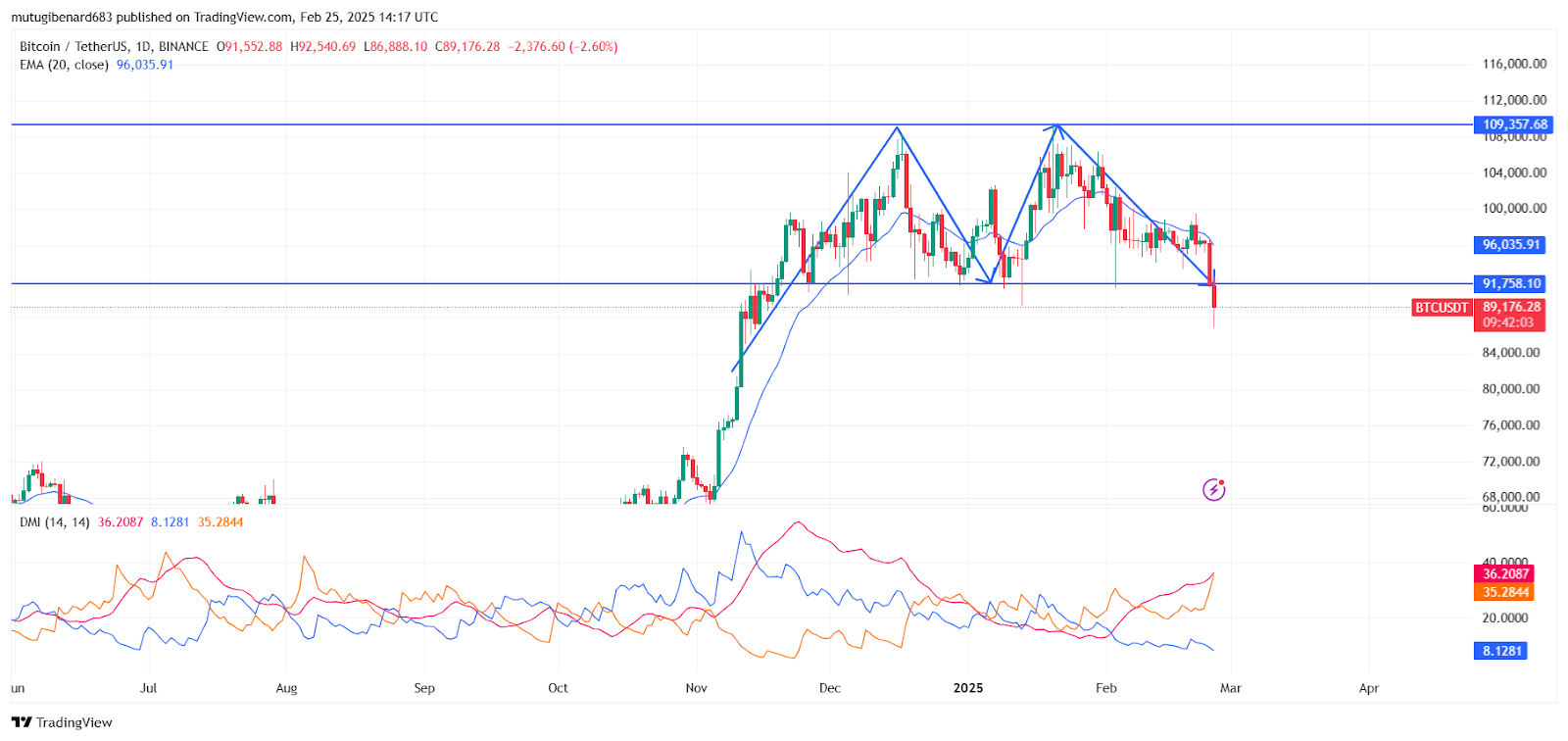Click the Sep label on the time axis

pyautogui.click(x=424, y=688)
